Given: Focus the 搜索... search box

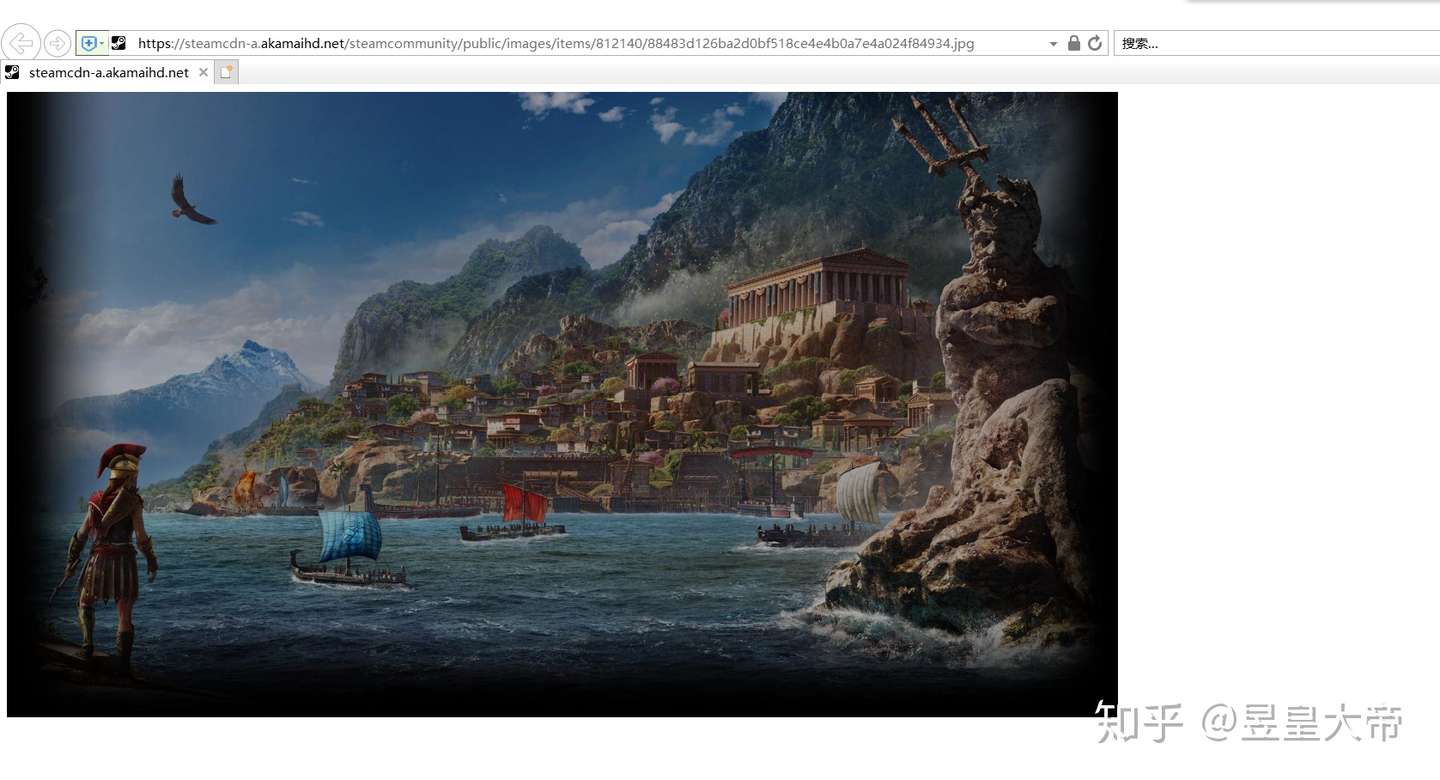Looking at the screenshot, I should pos(1277,43).
